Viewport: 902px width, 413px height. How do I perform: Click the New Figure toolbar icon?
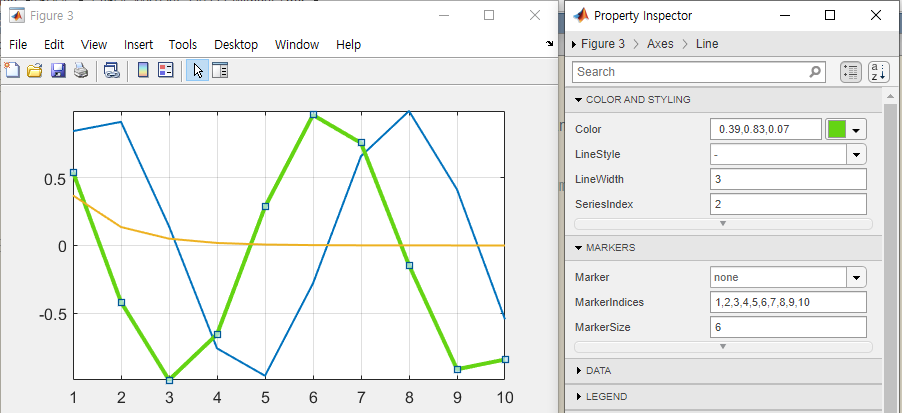point(12,70)
